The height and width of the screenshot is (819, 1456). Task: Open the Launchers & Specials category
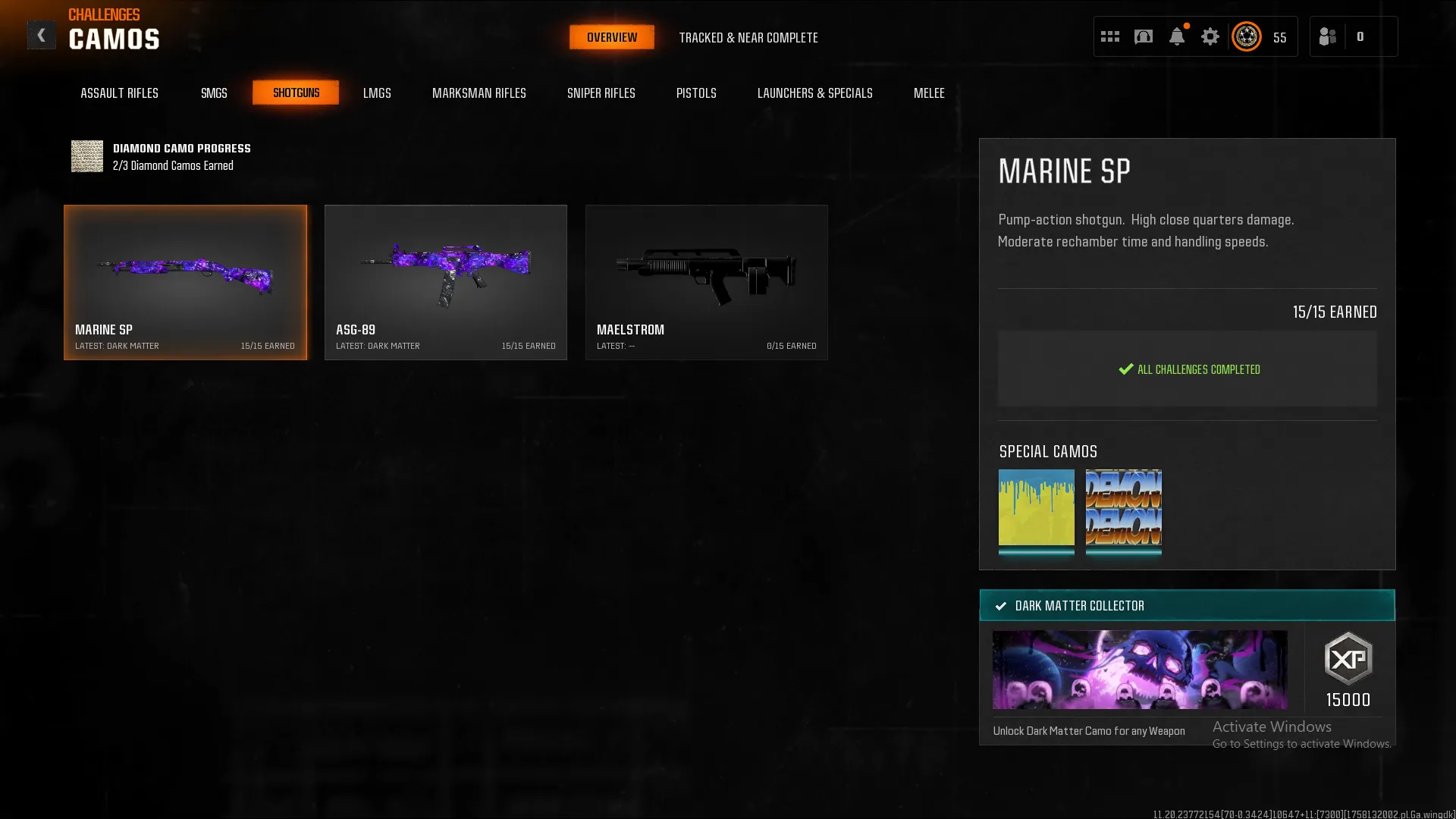point(814,93)
